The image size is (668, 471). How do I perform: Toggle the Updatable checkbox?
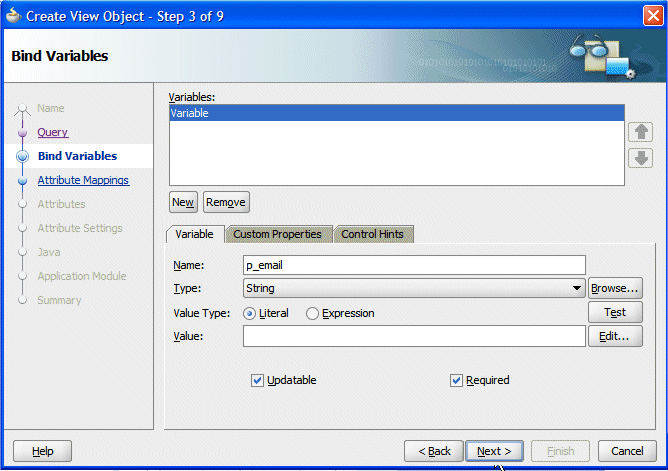click(257, 380)
